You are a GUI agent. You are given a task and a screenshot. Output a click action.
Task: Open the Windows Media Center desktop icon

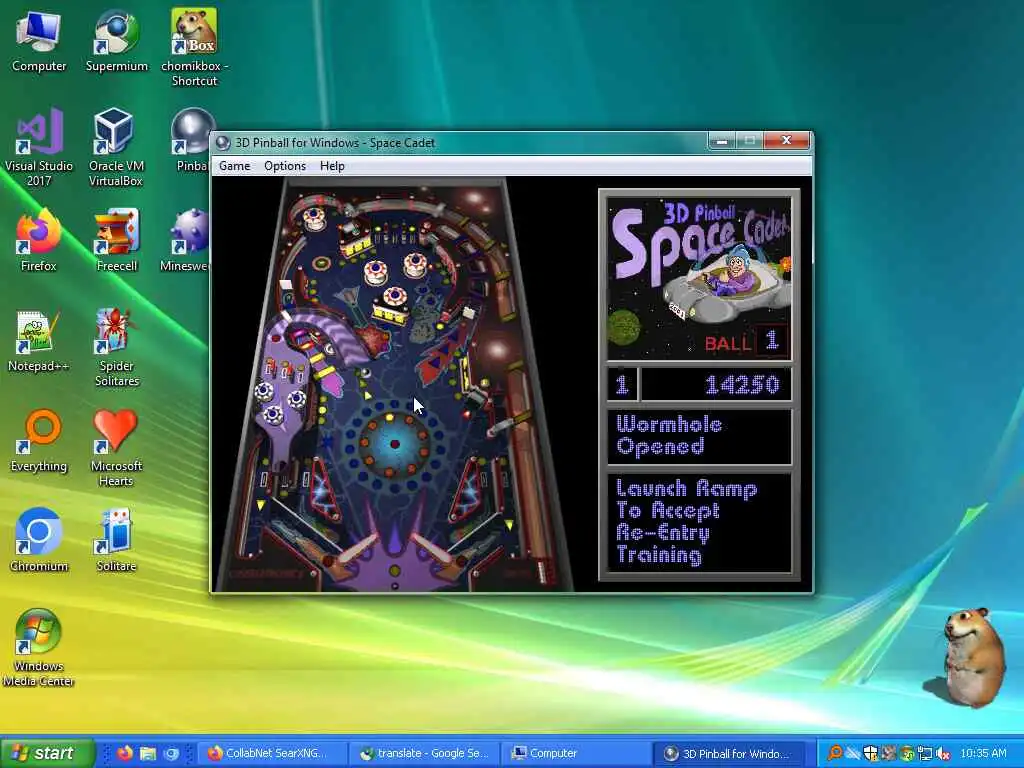tap(39, 648)
